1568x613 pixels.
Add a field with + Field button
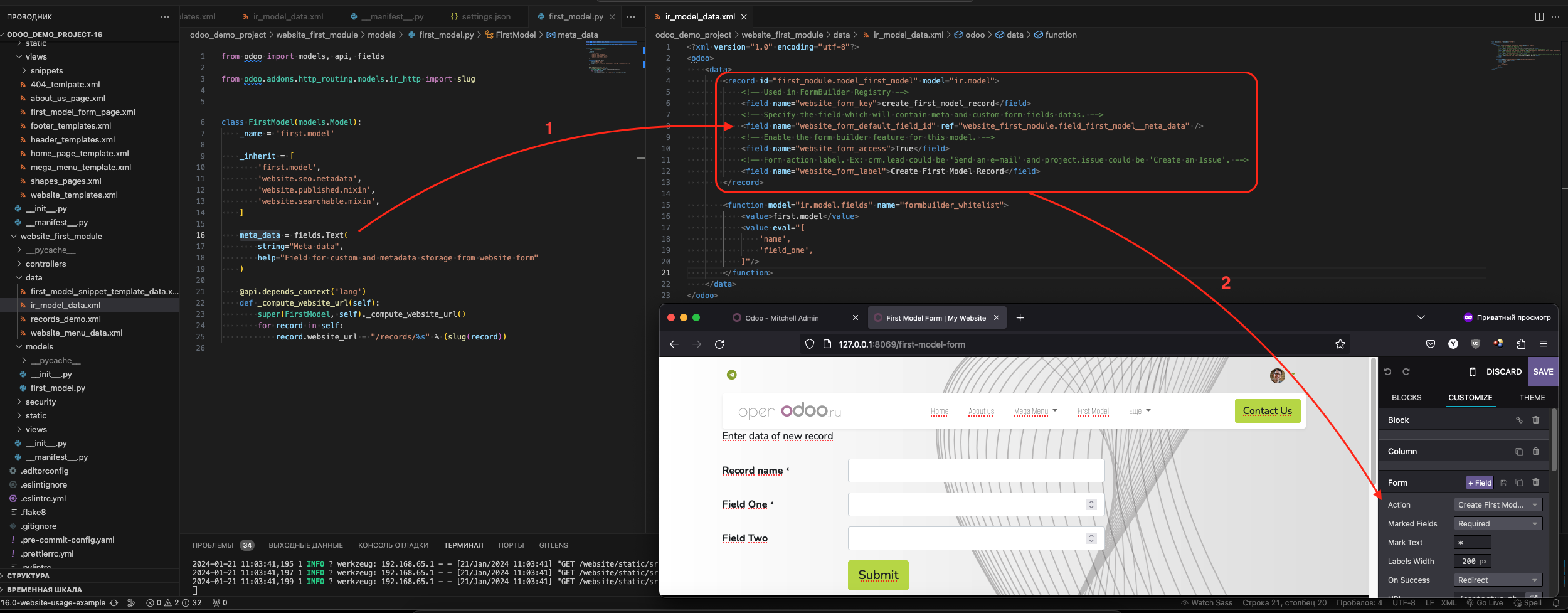tap(1480, 483)
